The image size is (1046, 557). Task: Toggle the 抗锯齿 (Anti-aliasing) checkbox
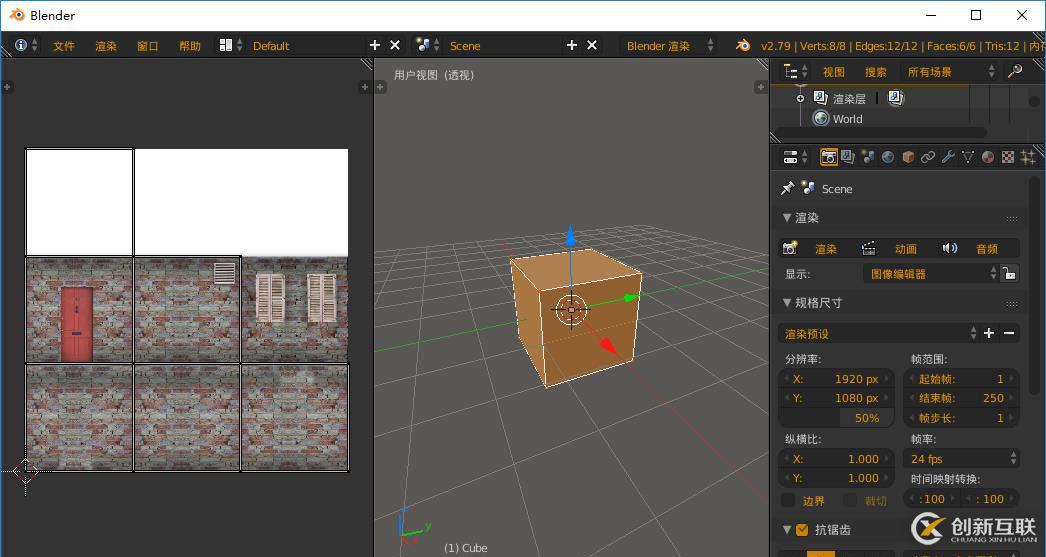pyautogui.click(x=802, y=530)
